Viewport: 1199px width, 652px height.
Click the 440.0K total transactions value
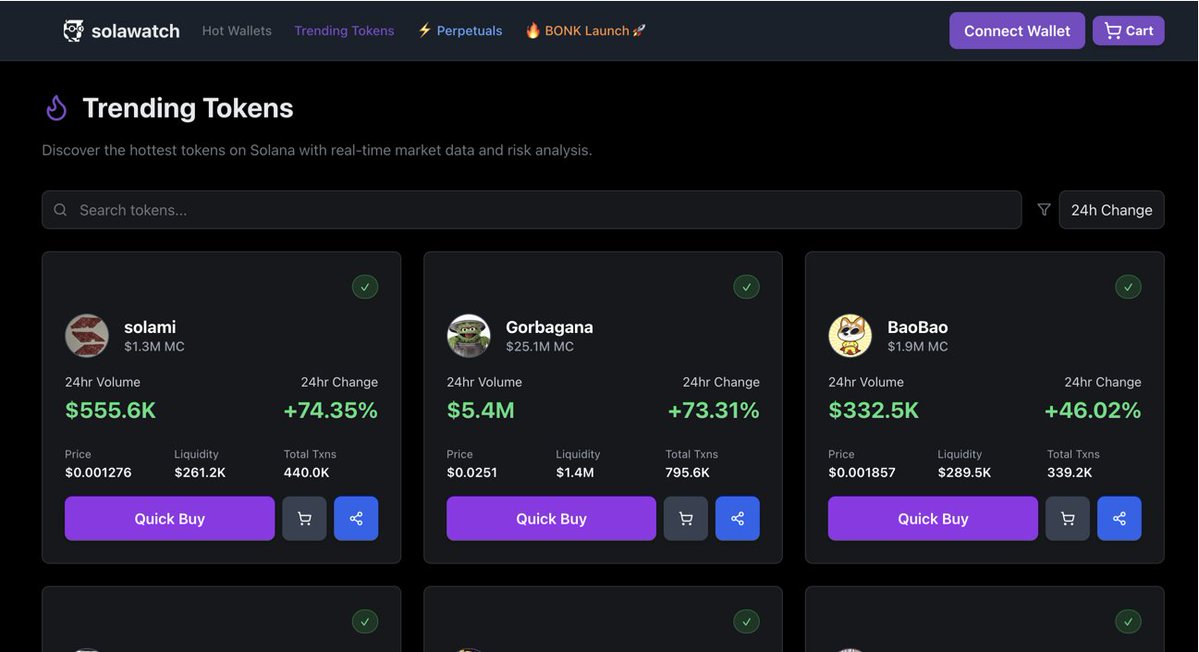pyautogui.click(x=307, y=472)
